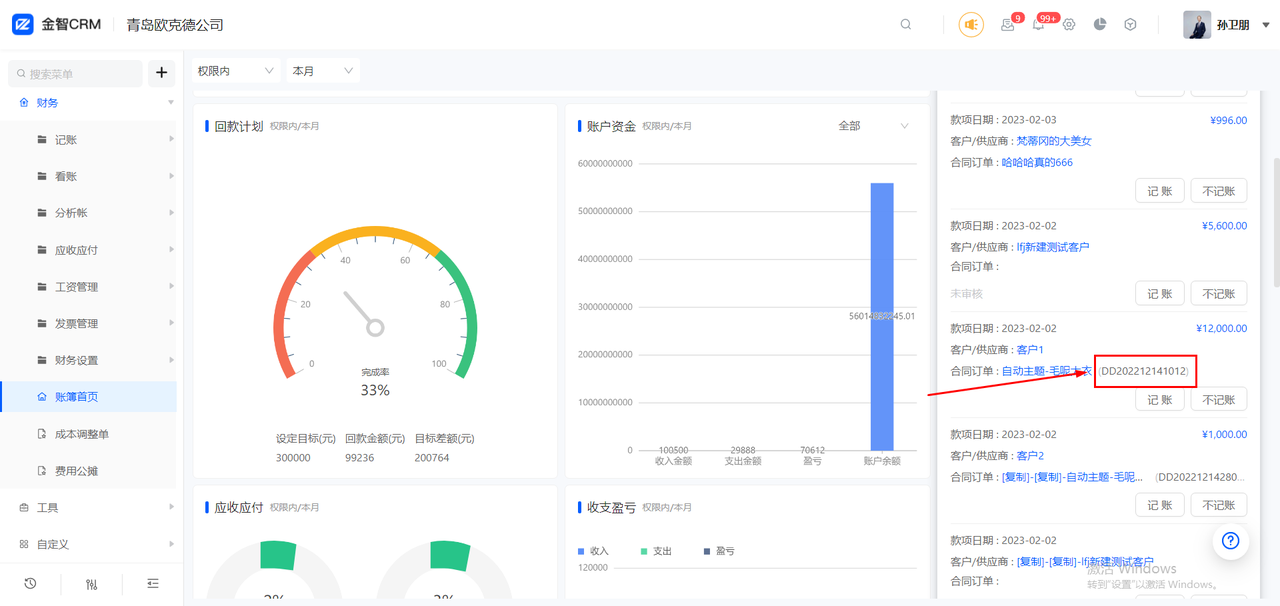Open the 全部 dropdown in 账户资金 panel
Screen dimensions: 1280x606
coord(873,126)
